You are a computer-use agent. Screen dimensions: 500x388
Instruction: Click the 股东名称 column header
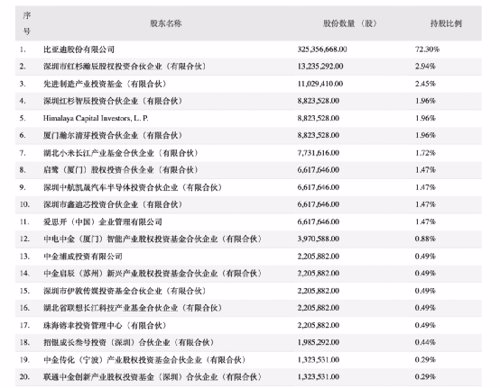click(166, 23)
